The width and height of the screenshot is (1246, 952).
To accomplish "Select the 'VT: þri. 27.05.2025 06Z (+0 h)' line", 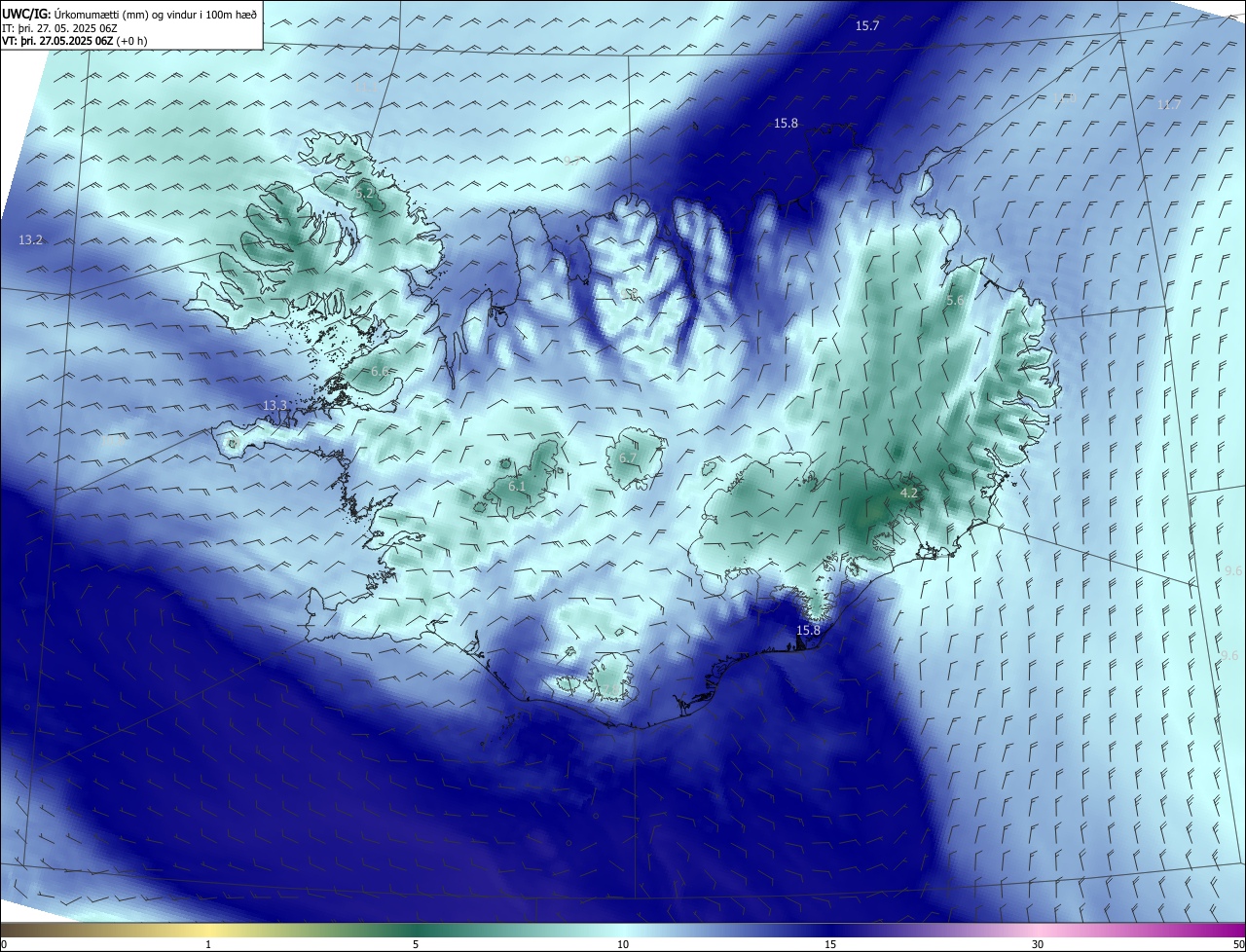I will tap(75, 42).
